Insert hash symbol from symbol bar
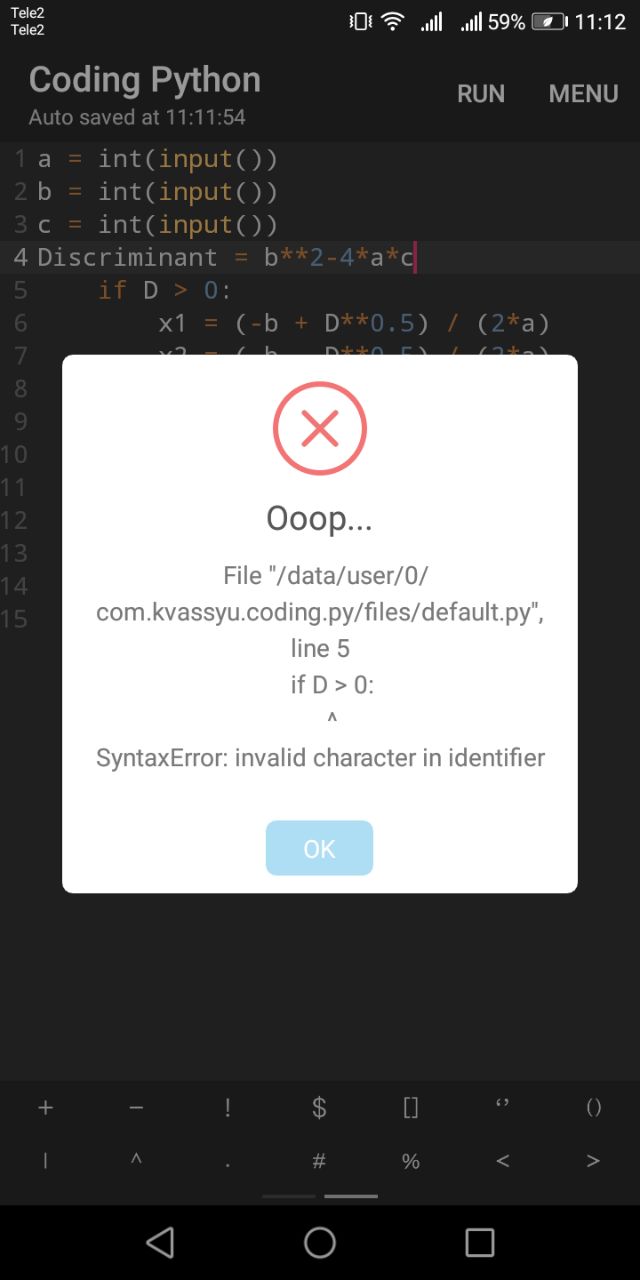 click(x=319, y=1161)
